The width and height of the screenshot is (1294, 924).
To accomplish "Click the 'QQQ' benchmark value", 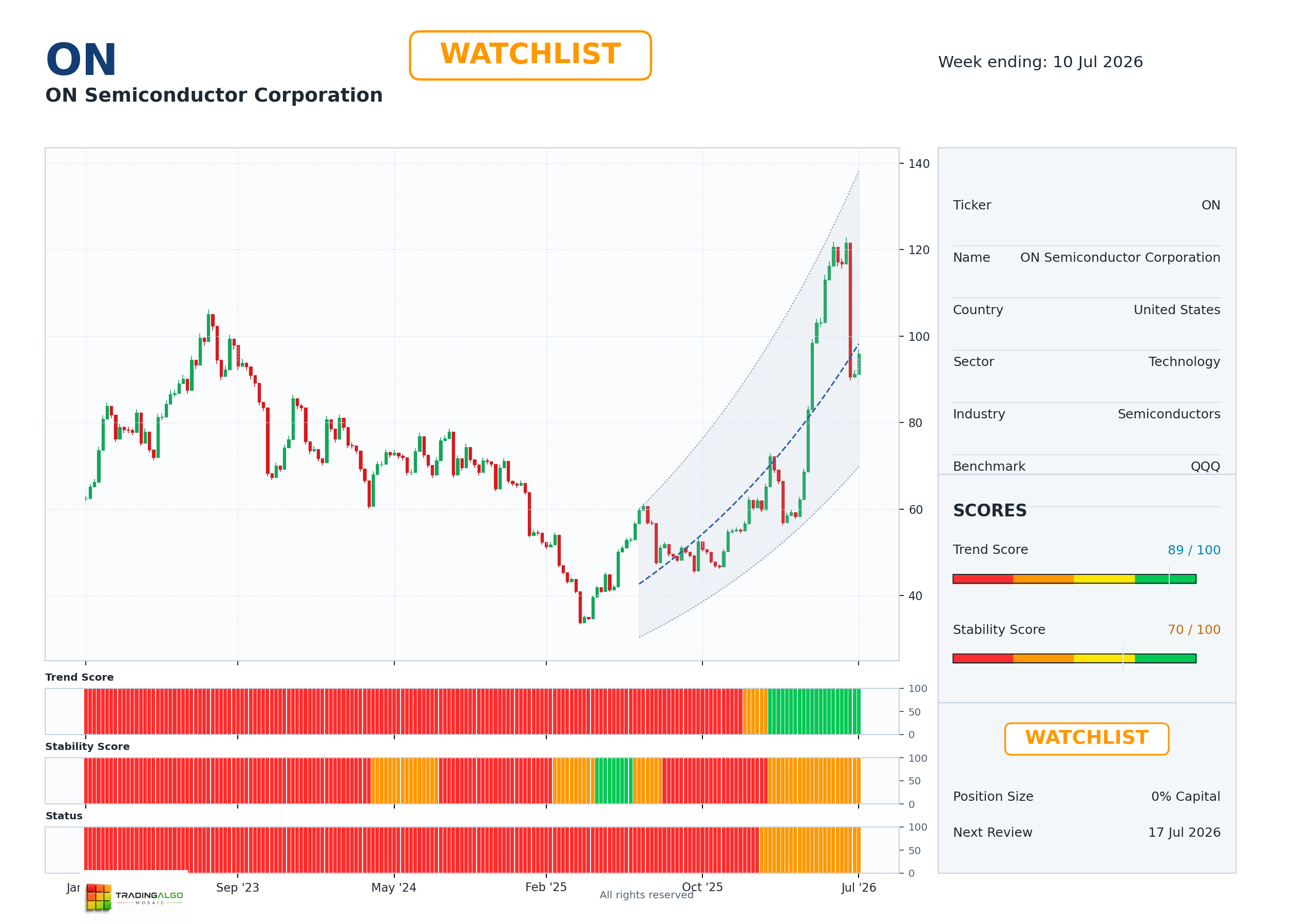I will pyautogui.click(x=1205, y=467).
